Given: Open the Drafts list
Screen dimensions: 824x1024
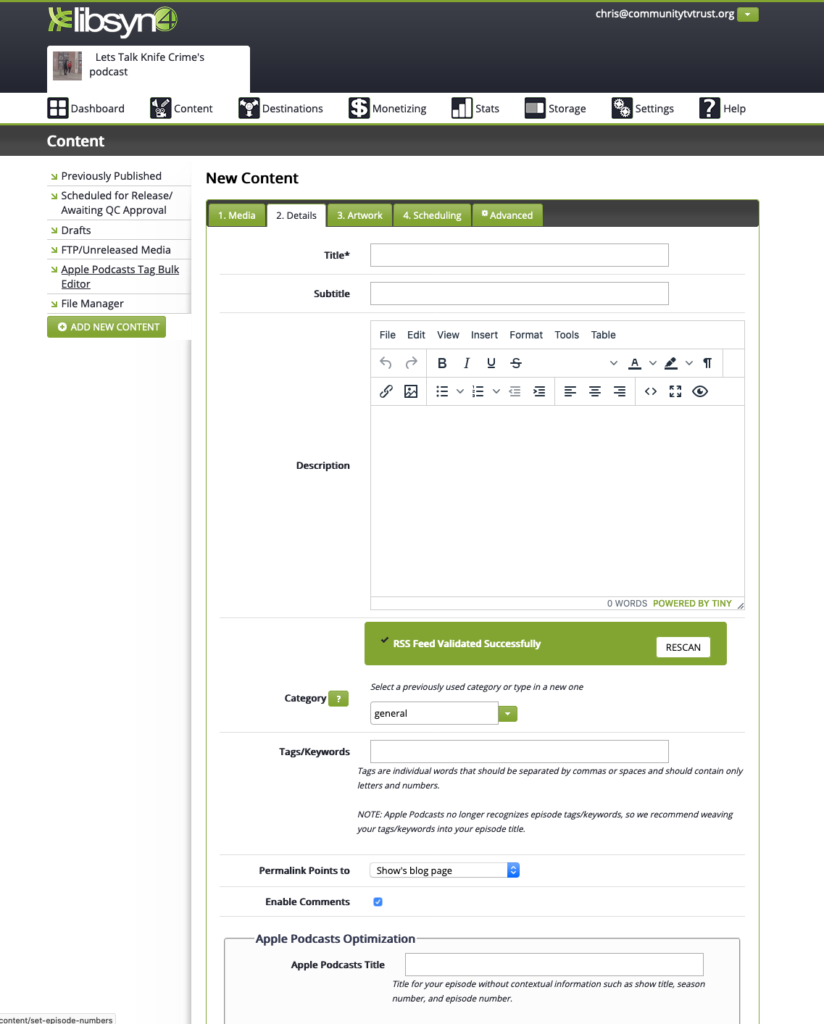Looking at the screenshot, I should click(76, 231).
